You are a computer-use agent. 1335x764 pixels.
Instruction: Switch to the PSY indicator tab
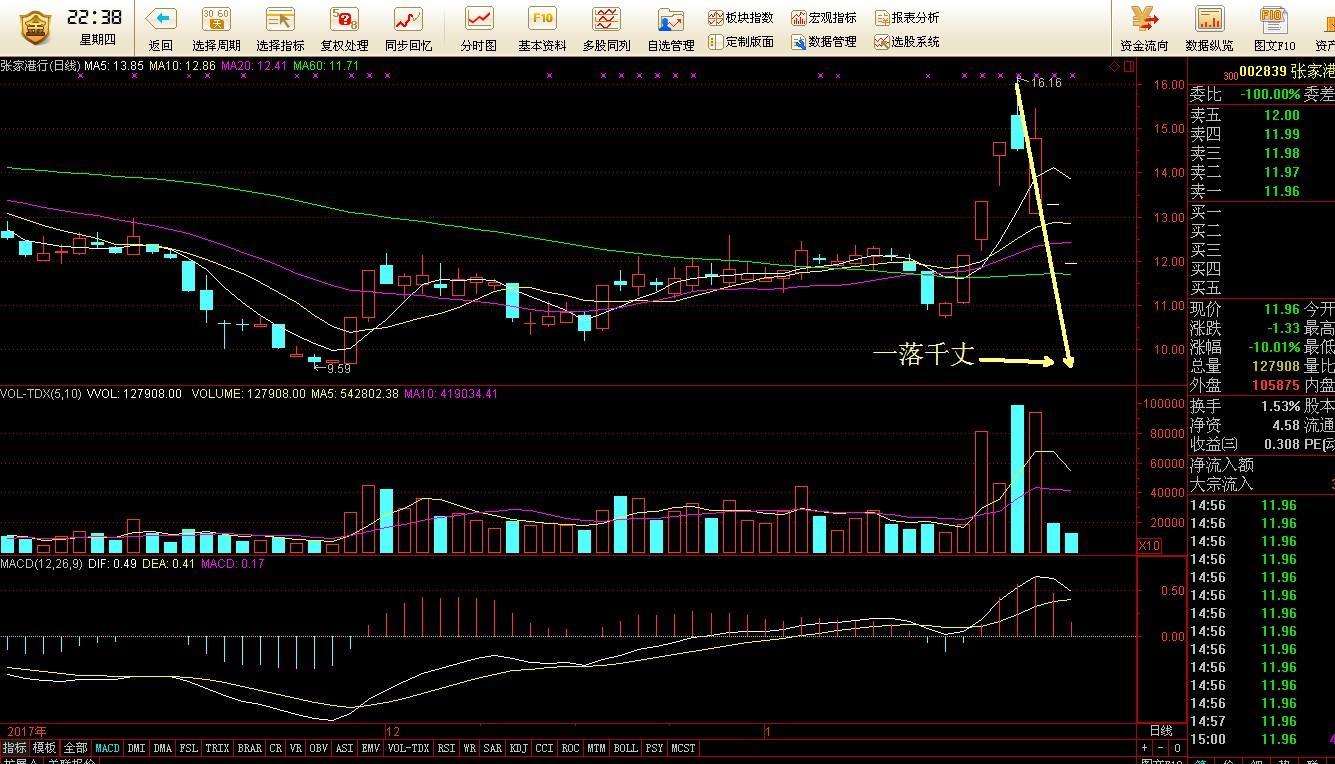tap(655, 748)
